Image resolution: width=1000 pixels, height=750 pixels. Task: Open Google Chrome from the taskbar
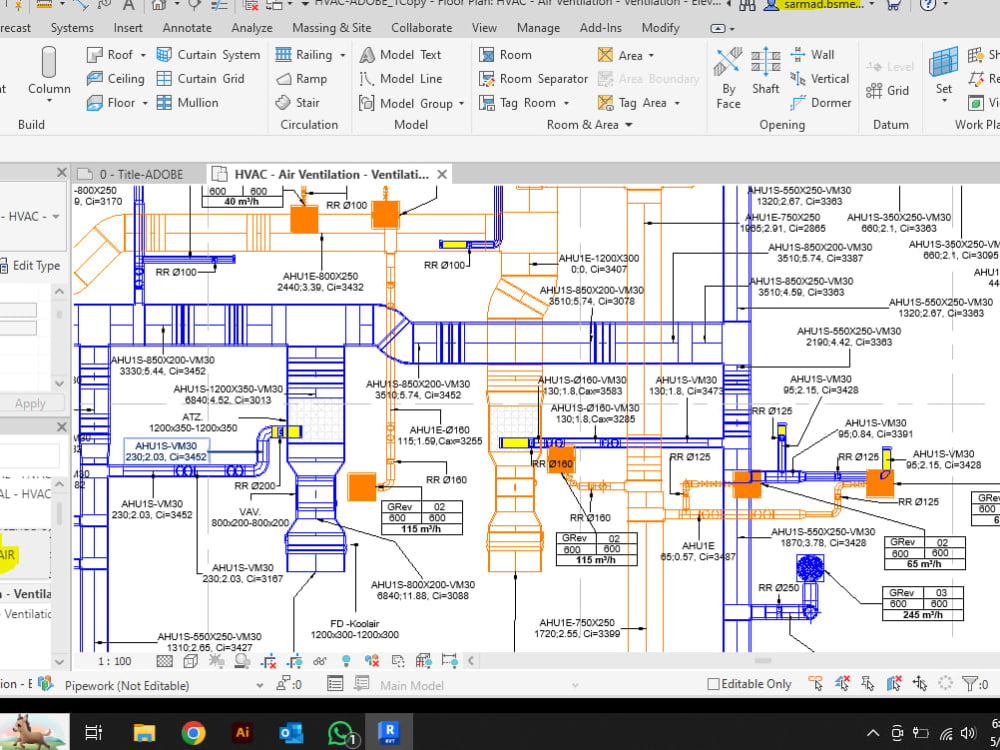[x=193, y=732]
